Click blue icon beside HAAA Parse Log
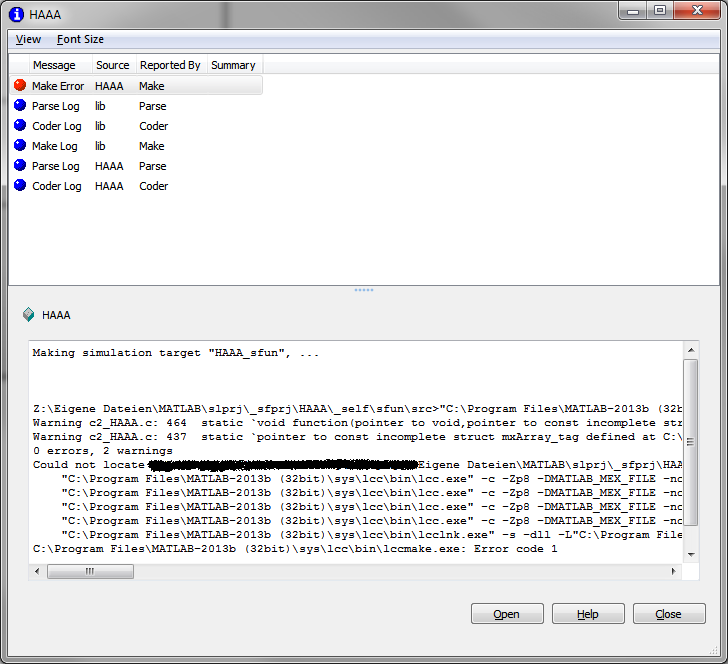 pyautogui.click(x=20, y=166)
